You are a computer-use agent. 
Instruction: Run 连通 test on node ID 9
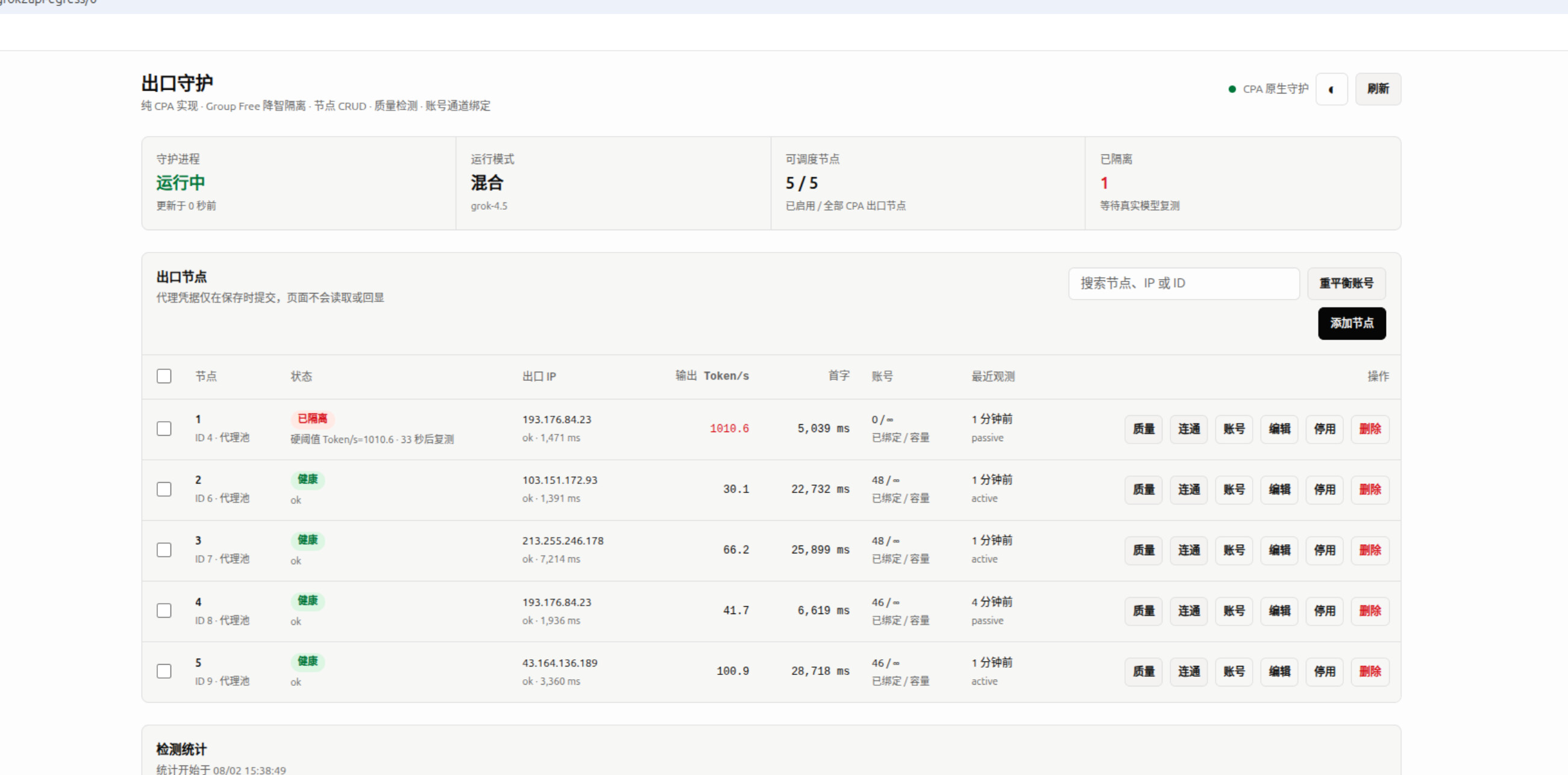pos(1189,671)
